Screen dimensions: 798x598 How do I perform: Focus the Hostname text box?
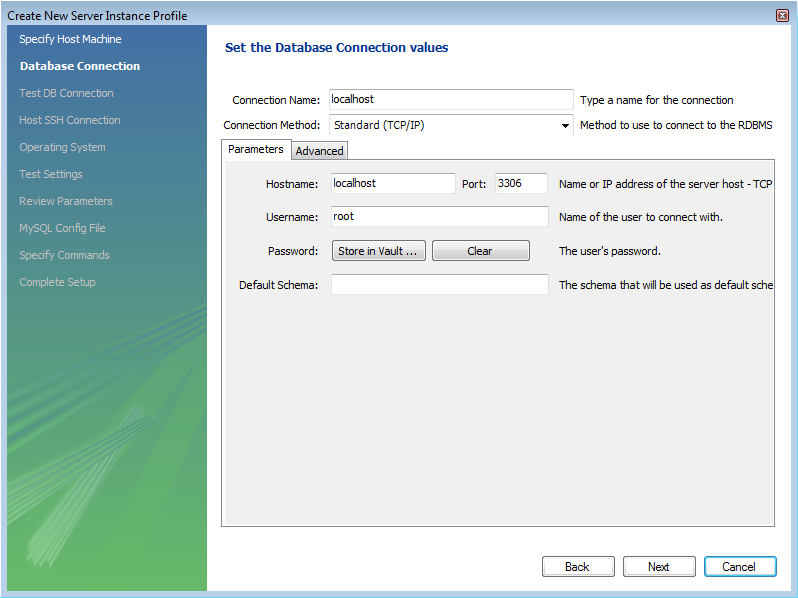[x=393, y=183]
